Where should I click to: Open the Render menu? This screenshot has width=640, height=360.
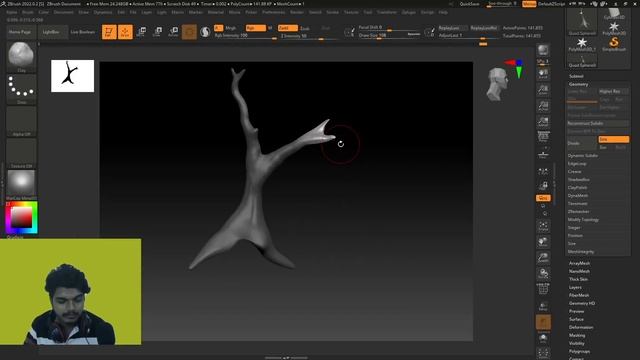coord(297,12)
